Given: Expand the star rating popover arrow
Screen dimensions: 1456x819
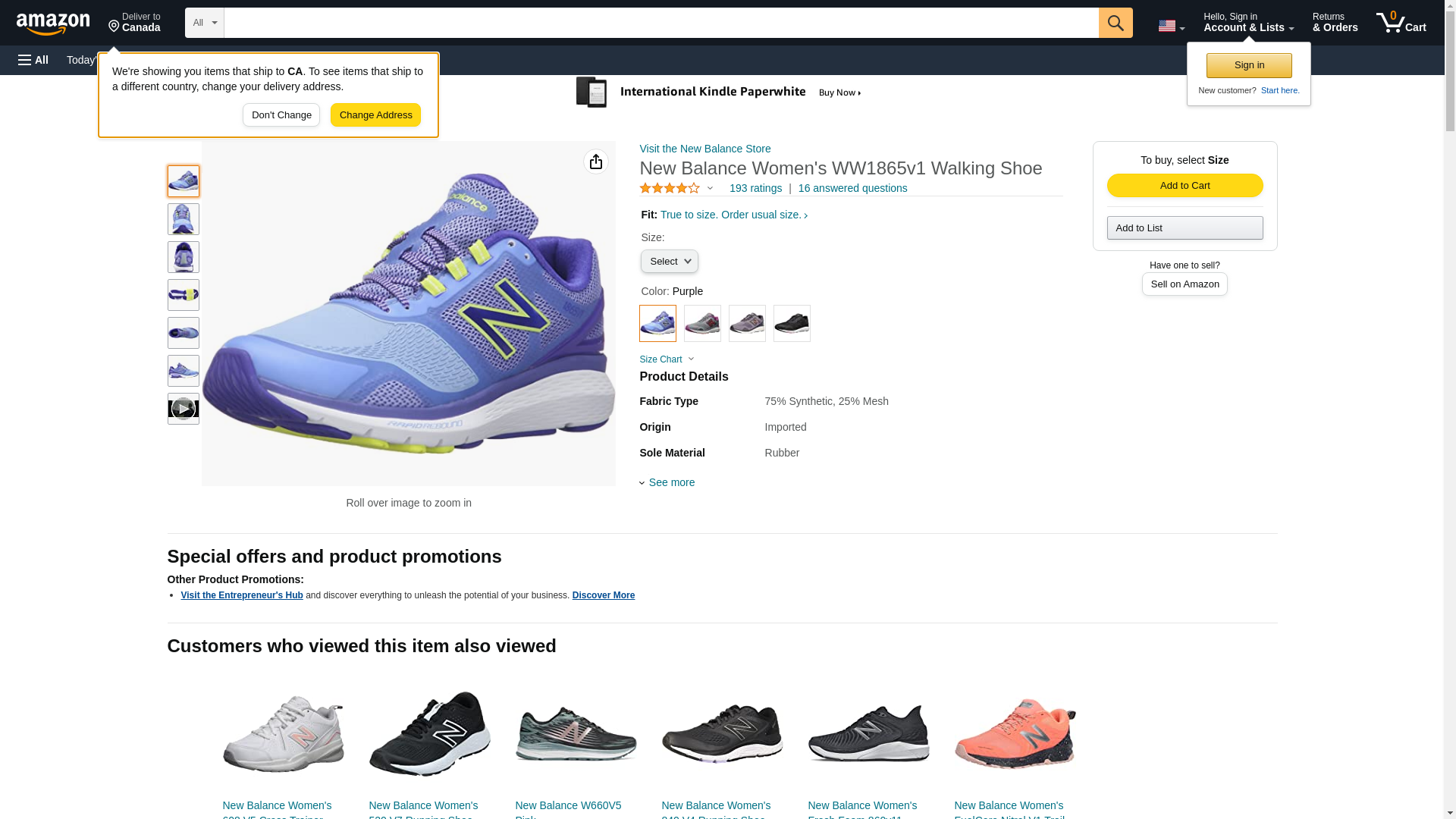Looking at the screenshot, I should click(x=710, y=188).
